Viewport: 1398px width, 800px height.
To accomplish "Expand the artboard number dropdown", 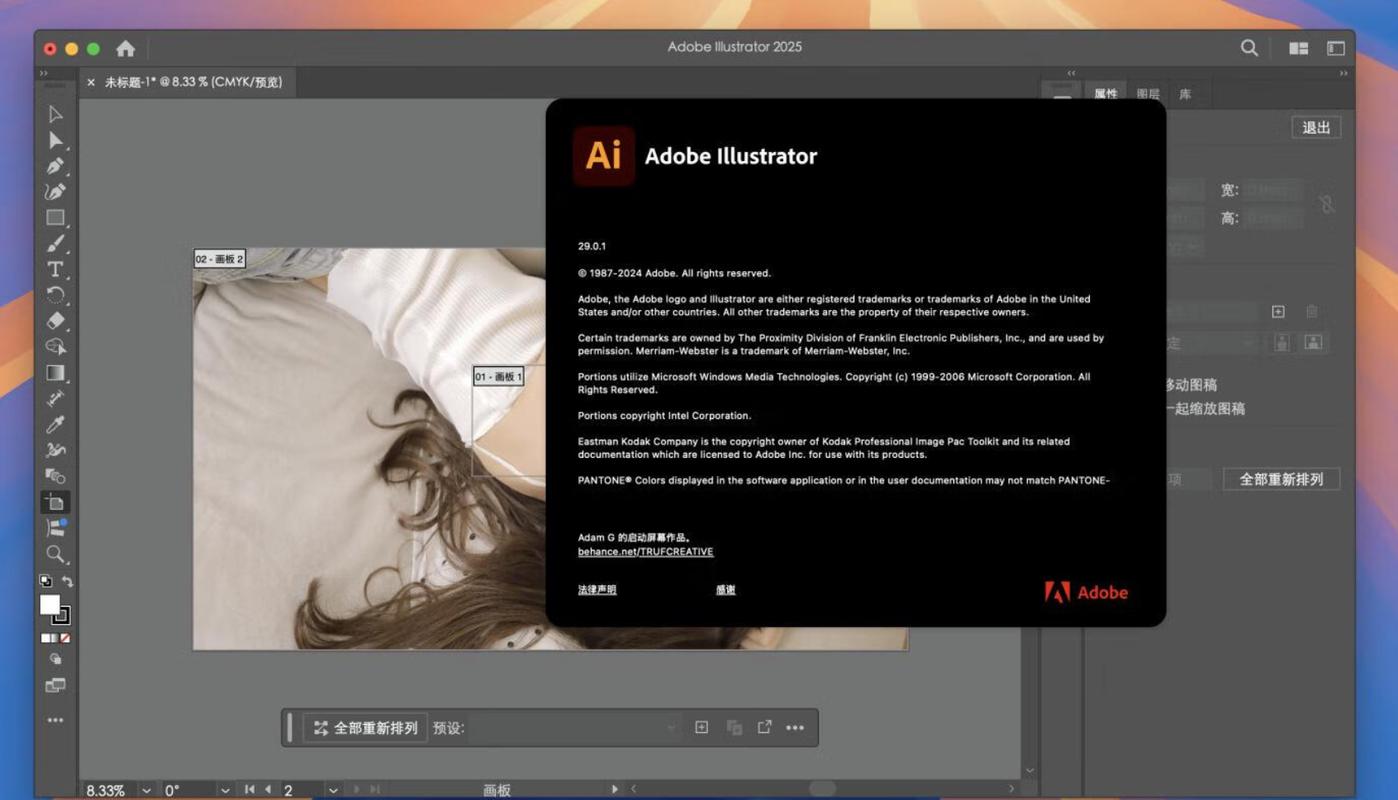I will (333, 790).
